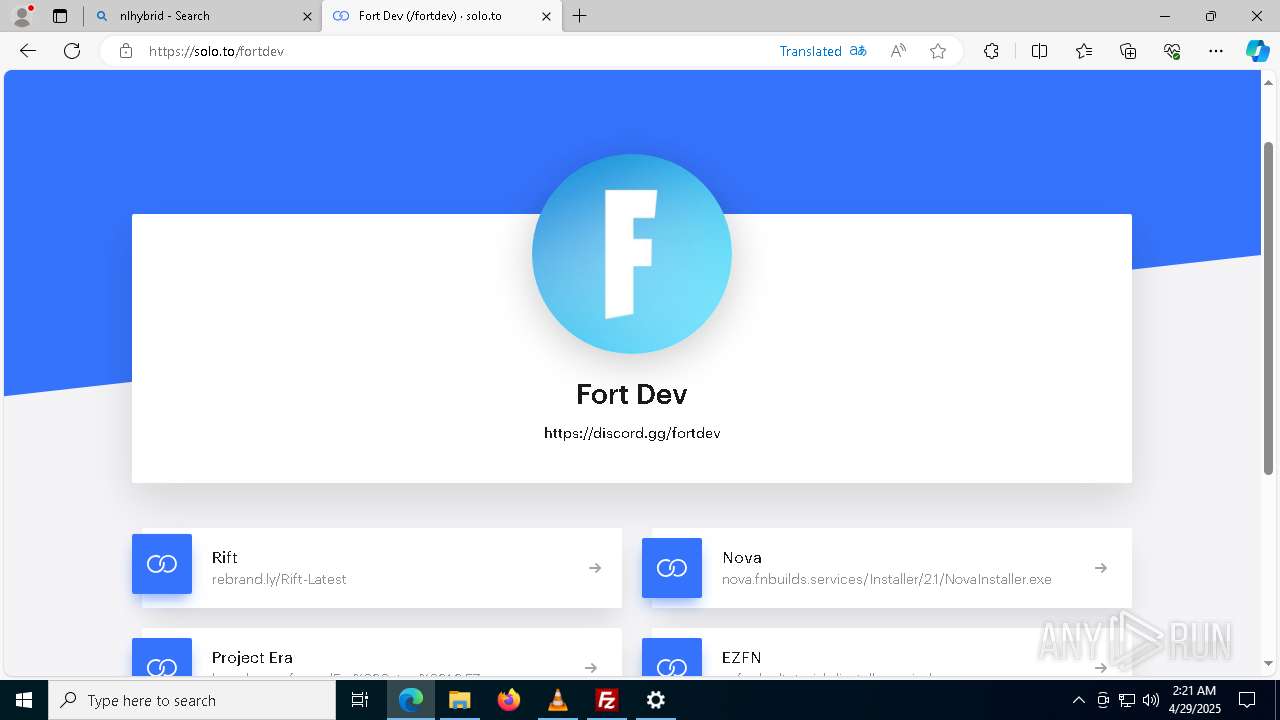Open Settings gear on the taskbar

click(x=656, y=700)
